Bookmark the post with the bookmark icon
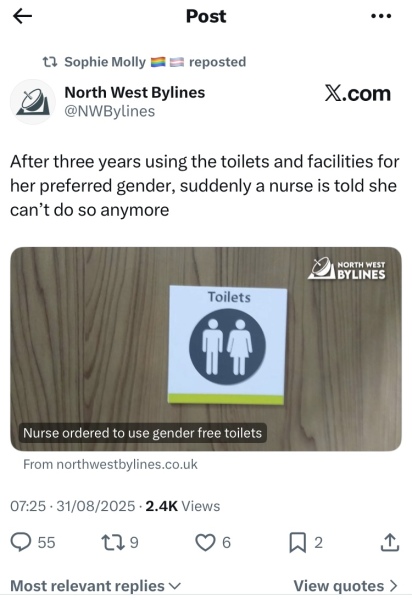Viewport: 412px width, 600px height. point(298,543)
